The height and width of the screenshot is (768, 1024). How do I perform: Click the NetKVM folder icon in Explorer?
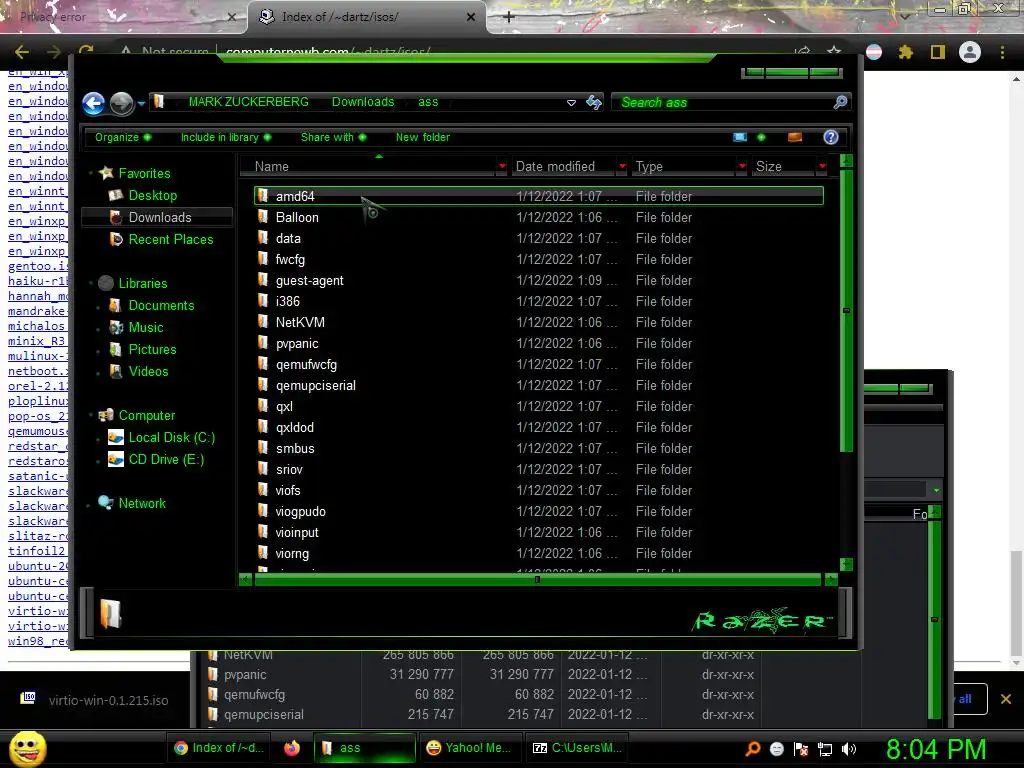[x=263, y=322]
